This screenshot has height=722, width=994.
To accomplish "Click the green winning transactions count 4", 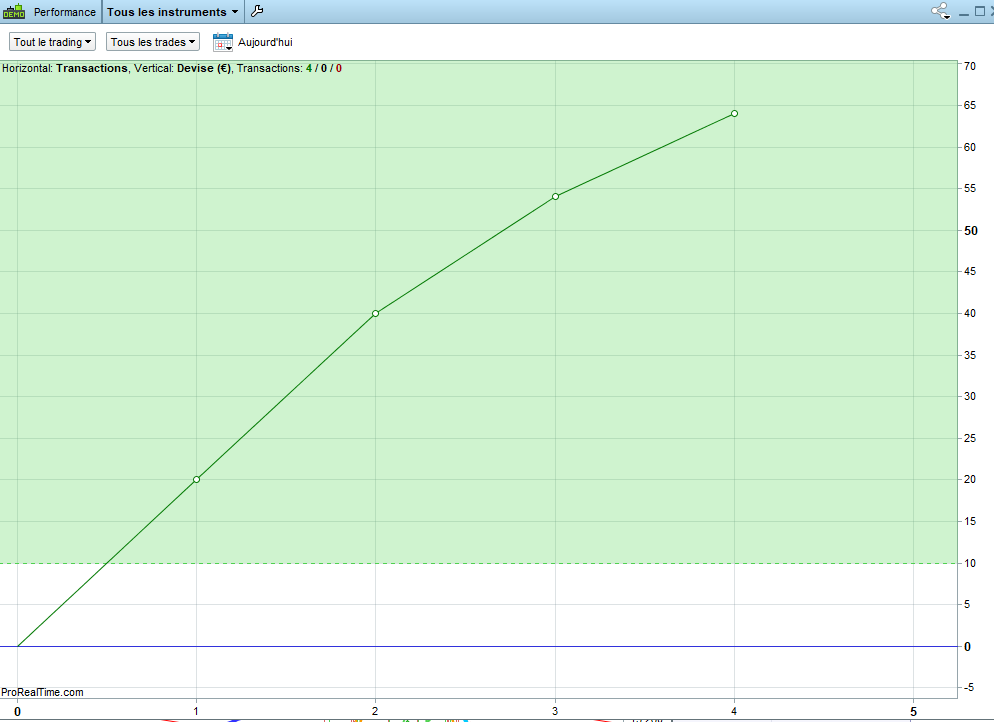I will tap(309, 68).
